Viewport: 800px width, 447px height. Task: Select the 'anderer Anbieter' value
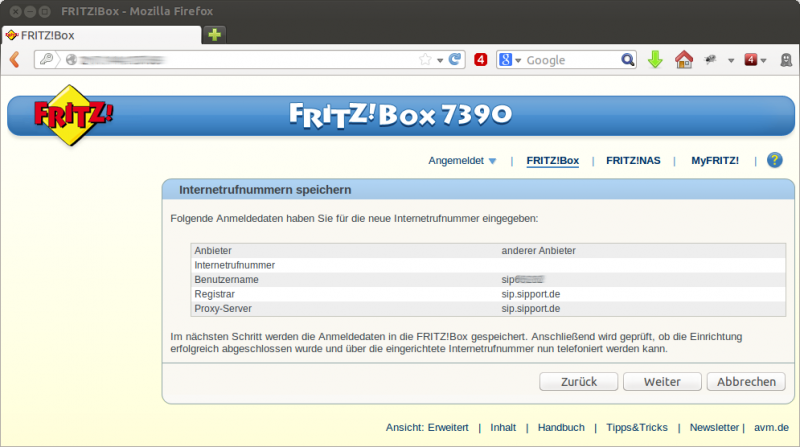(x=538, y=251)
